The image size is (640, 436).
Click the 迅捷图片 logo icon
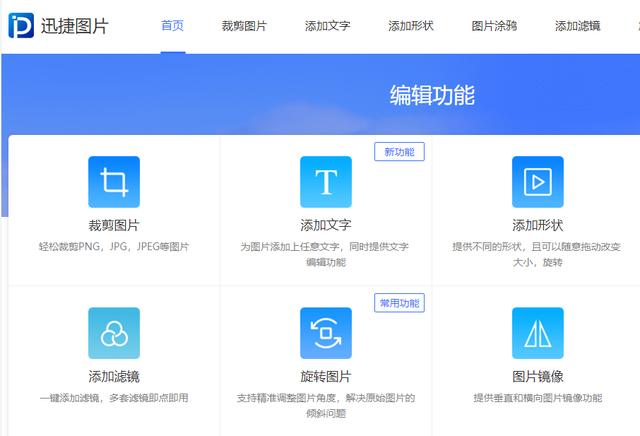click(x=21, y=25)
